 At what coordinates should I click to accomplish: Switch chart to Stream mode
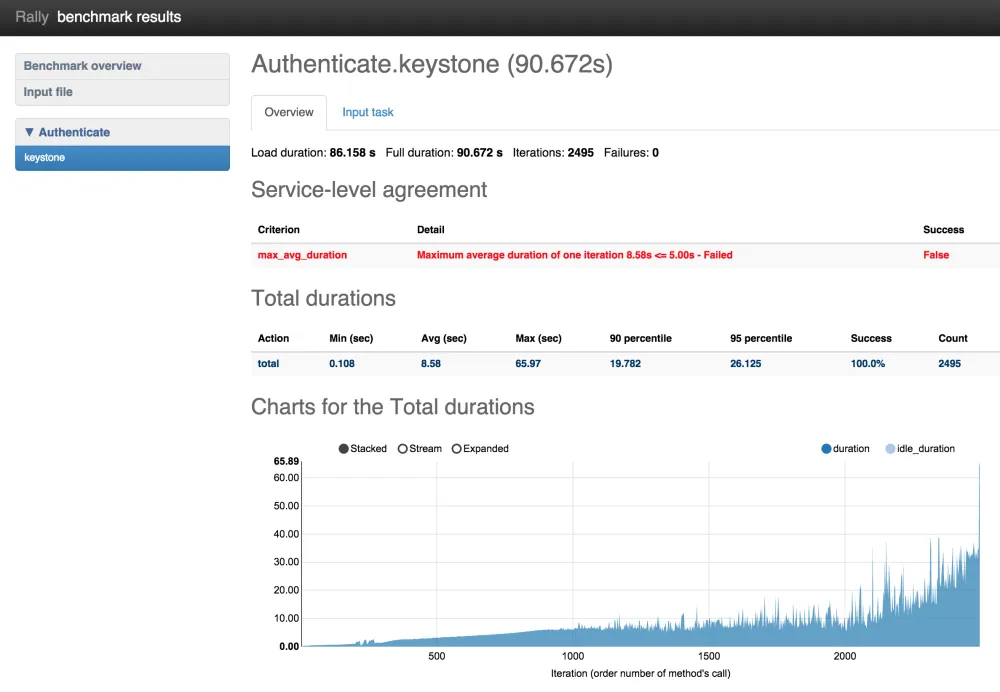pos(403,449)
